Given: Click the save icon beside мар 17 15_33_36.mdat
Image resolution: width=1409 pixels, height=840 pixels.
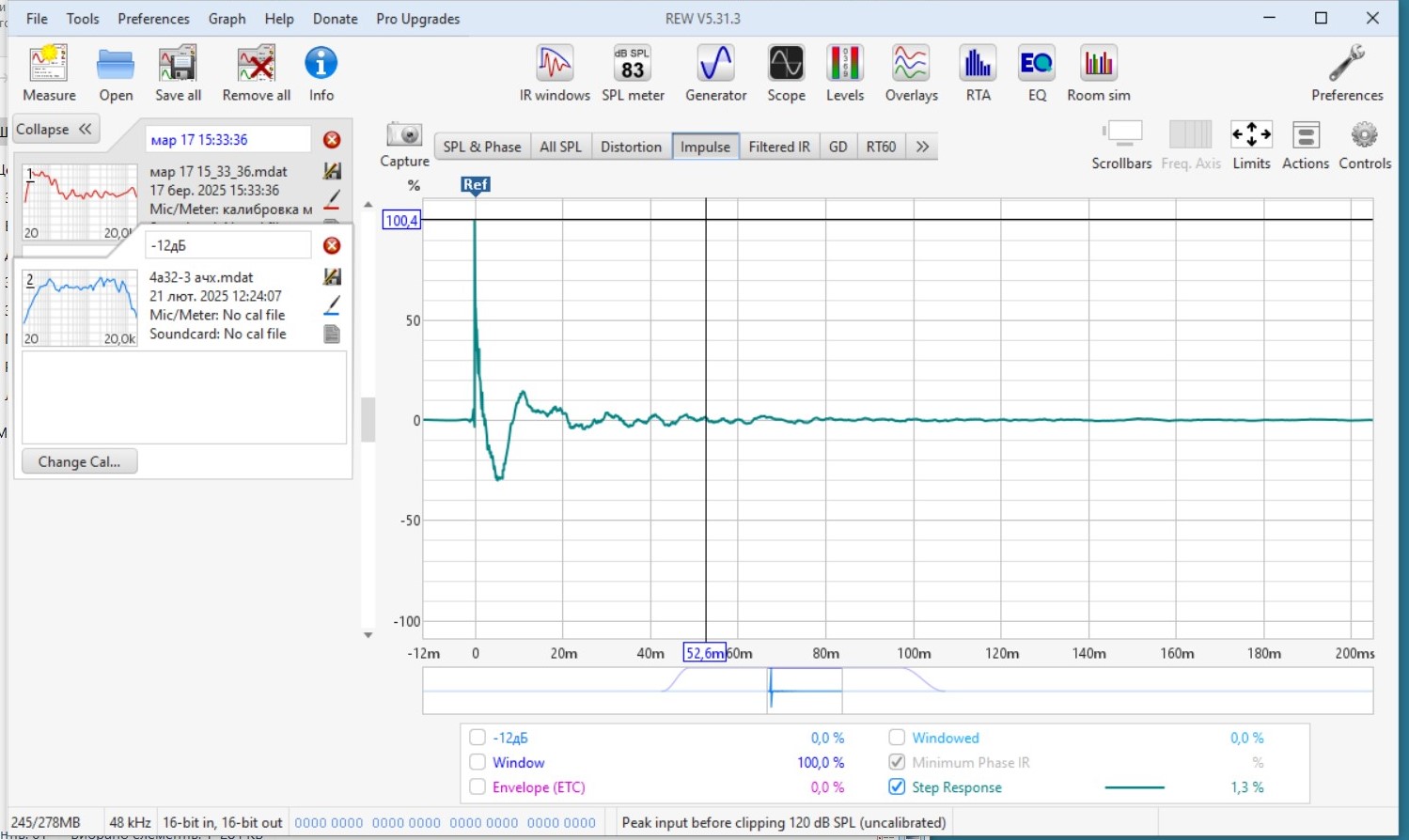Looking at the screenshot, I should pos(332,171).
